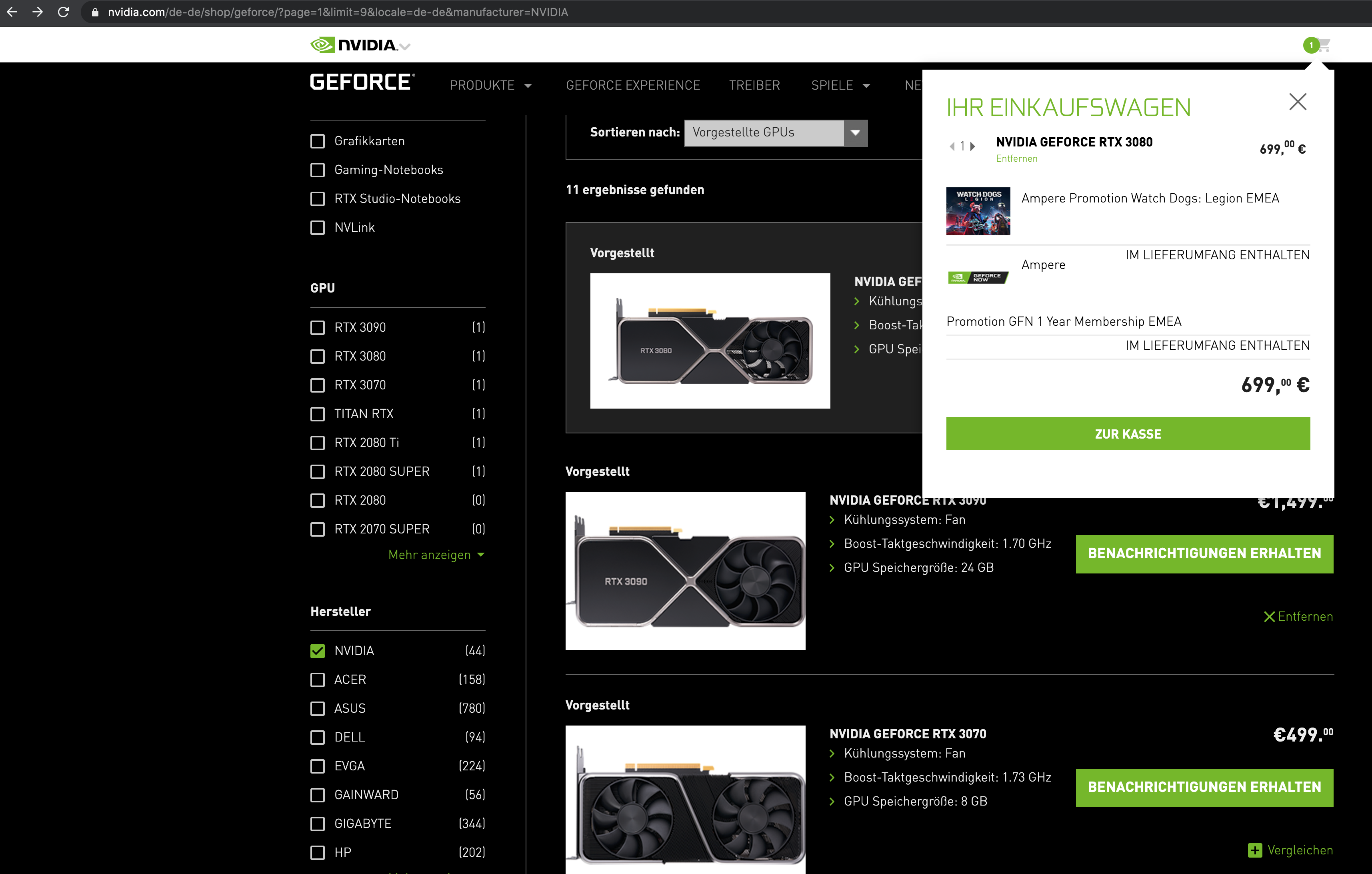Open the PRODUKTE dropdown menu

pos(490,86)
